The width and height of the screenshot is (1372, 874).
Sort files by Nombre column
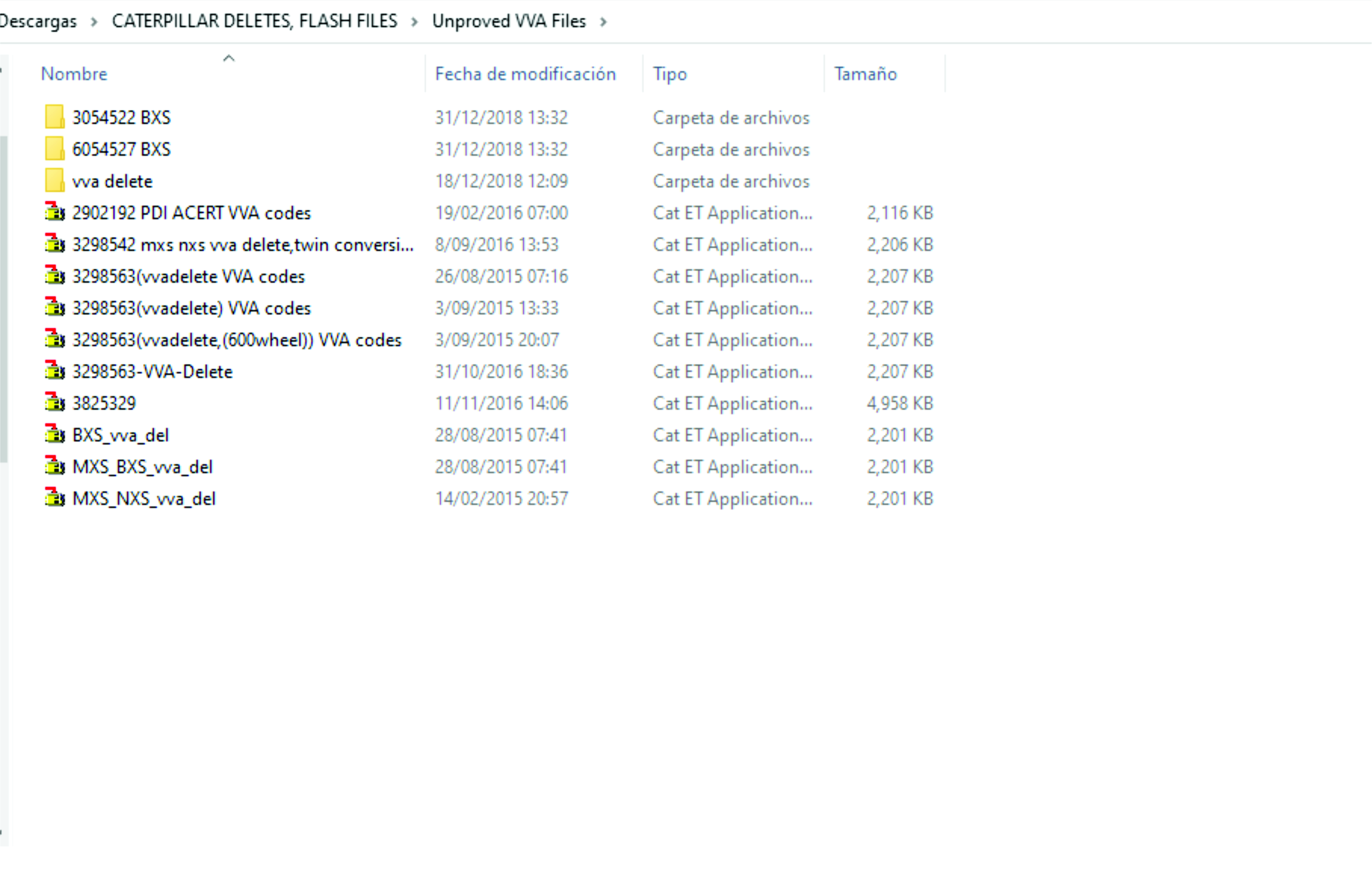pyautogui.click(x=74, y=74)
